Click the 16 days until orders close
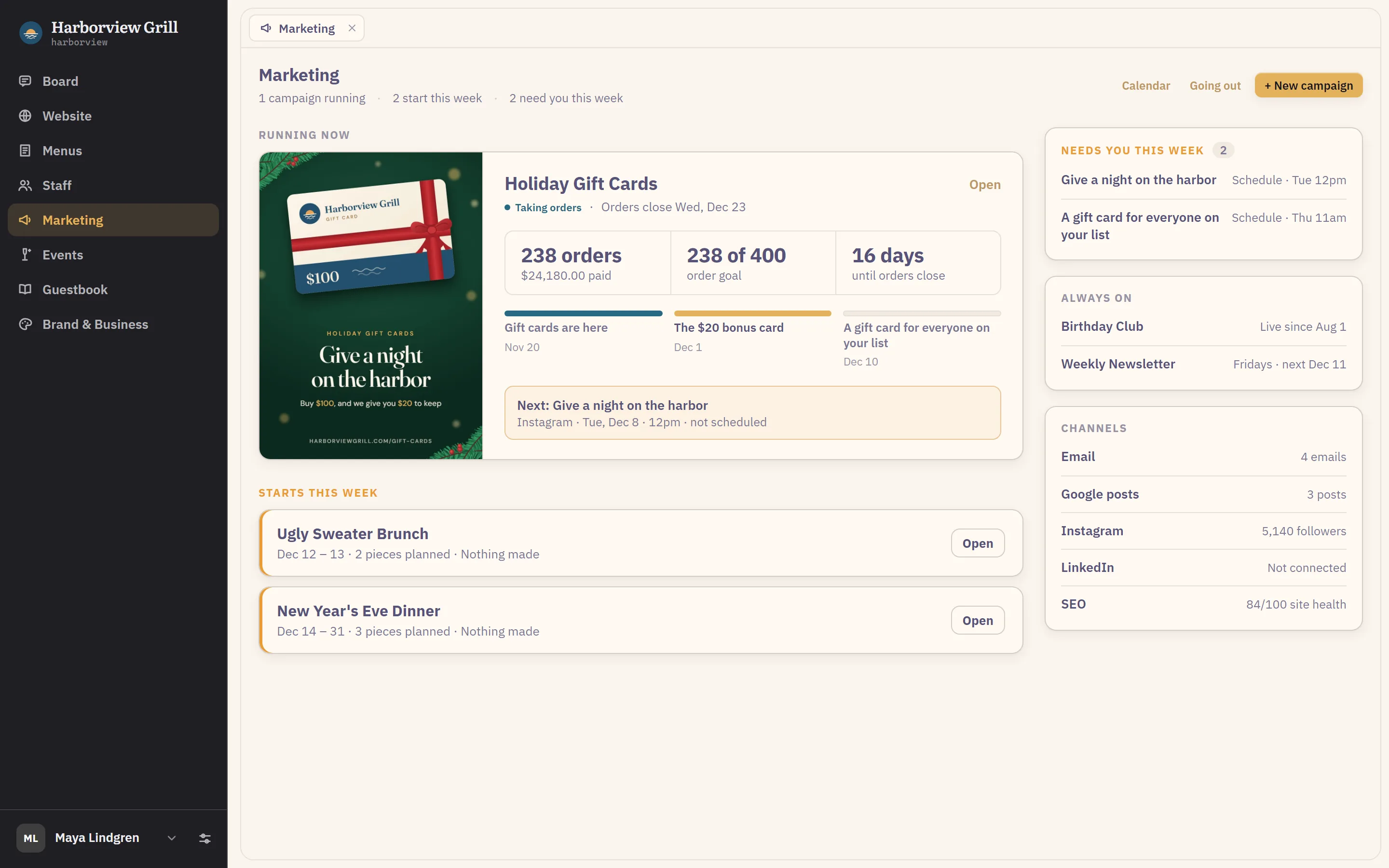1389x868 pixels. (x=918, y=263)
